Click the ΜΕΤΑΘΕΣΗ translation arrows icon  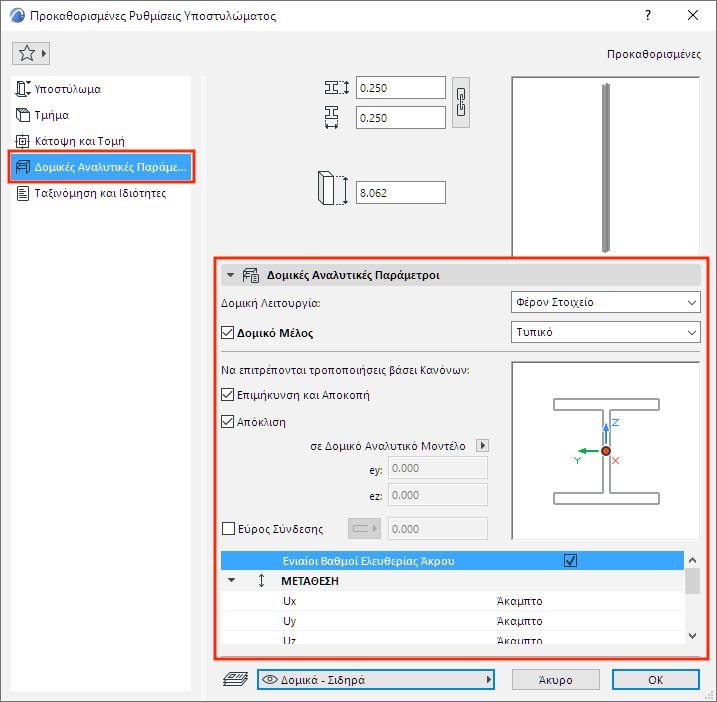click(261, 580)
